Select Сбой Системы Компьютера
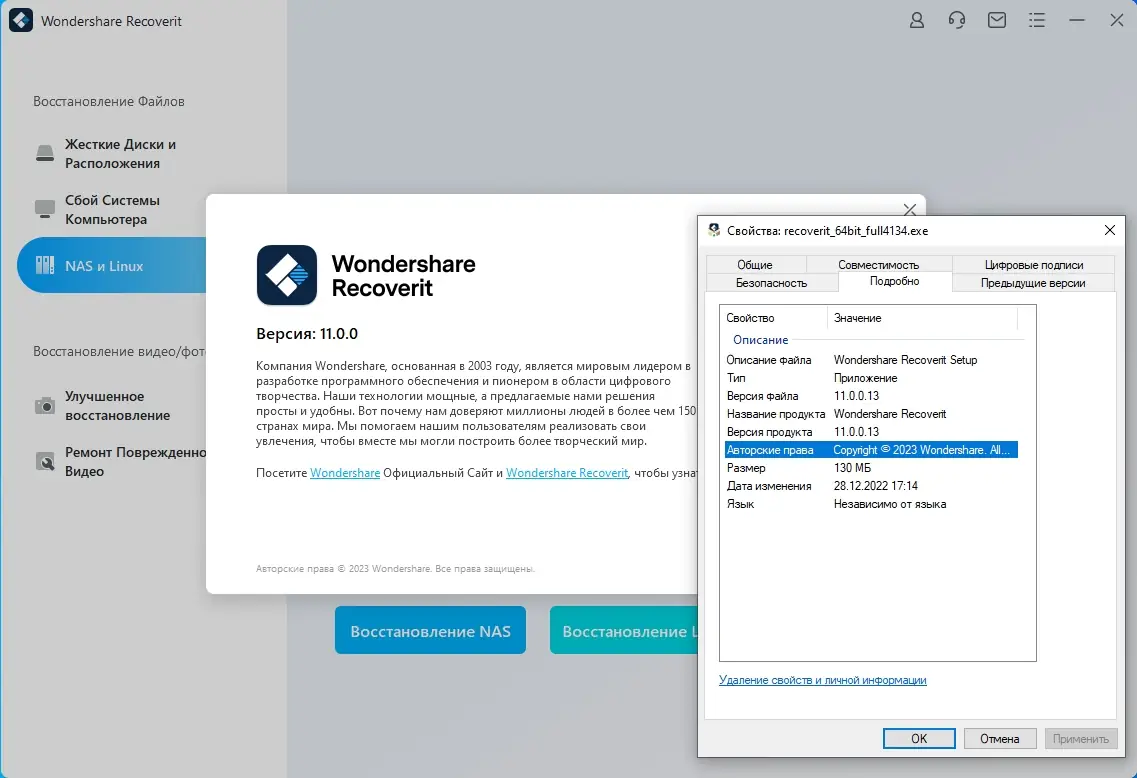This screenshot has width=1137, height=778. [x=112, y=209]
